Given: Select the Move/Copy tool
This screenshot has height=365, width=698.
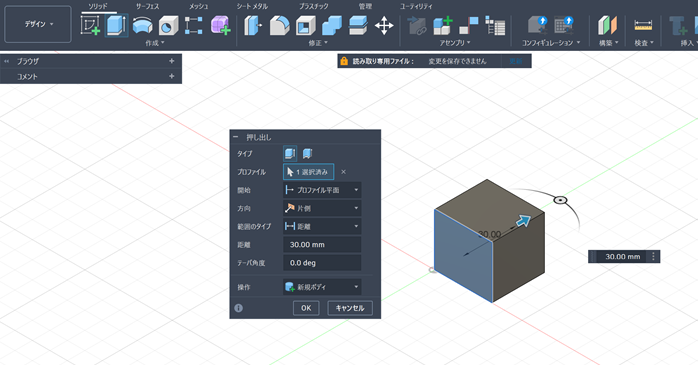Looking at the screenshot, I should (x=384, y=25).
